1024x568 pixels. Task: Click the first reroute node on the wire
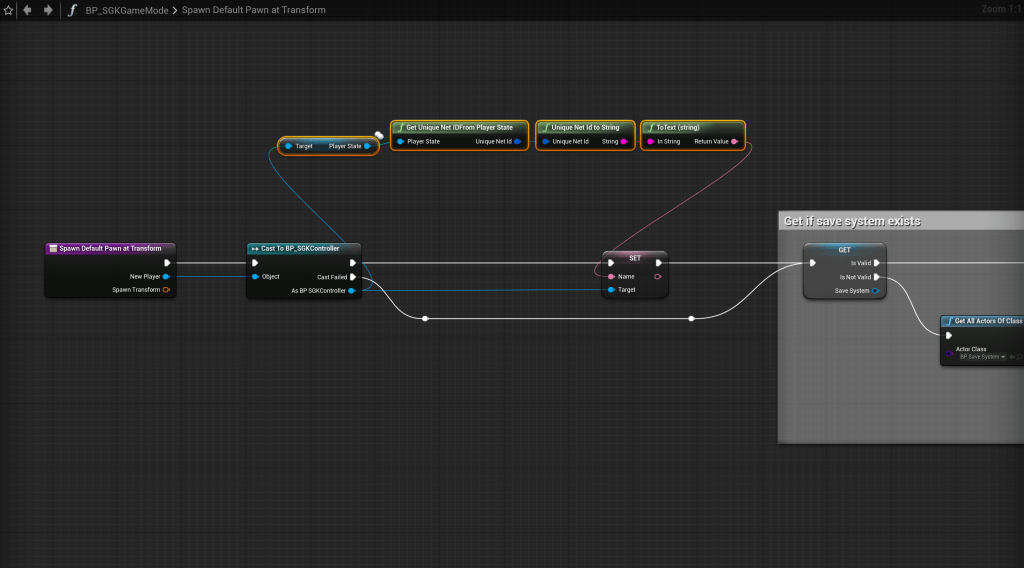click(x=425, y=319)
